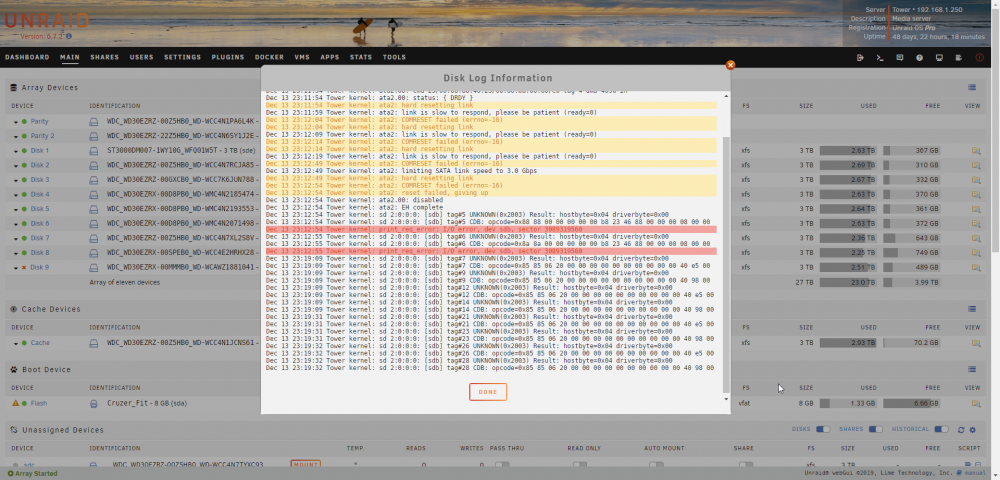Open the Shares menu tab
The image size is (1000, 480).
coord(105,57)
